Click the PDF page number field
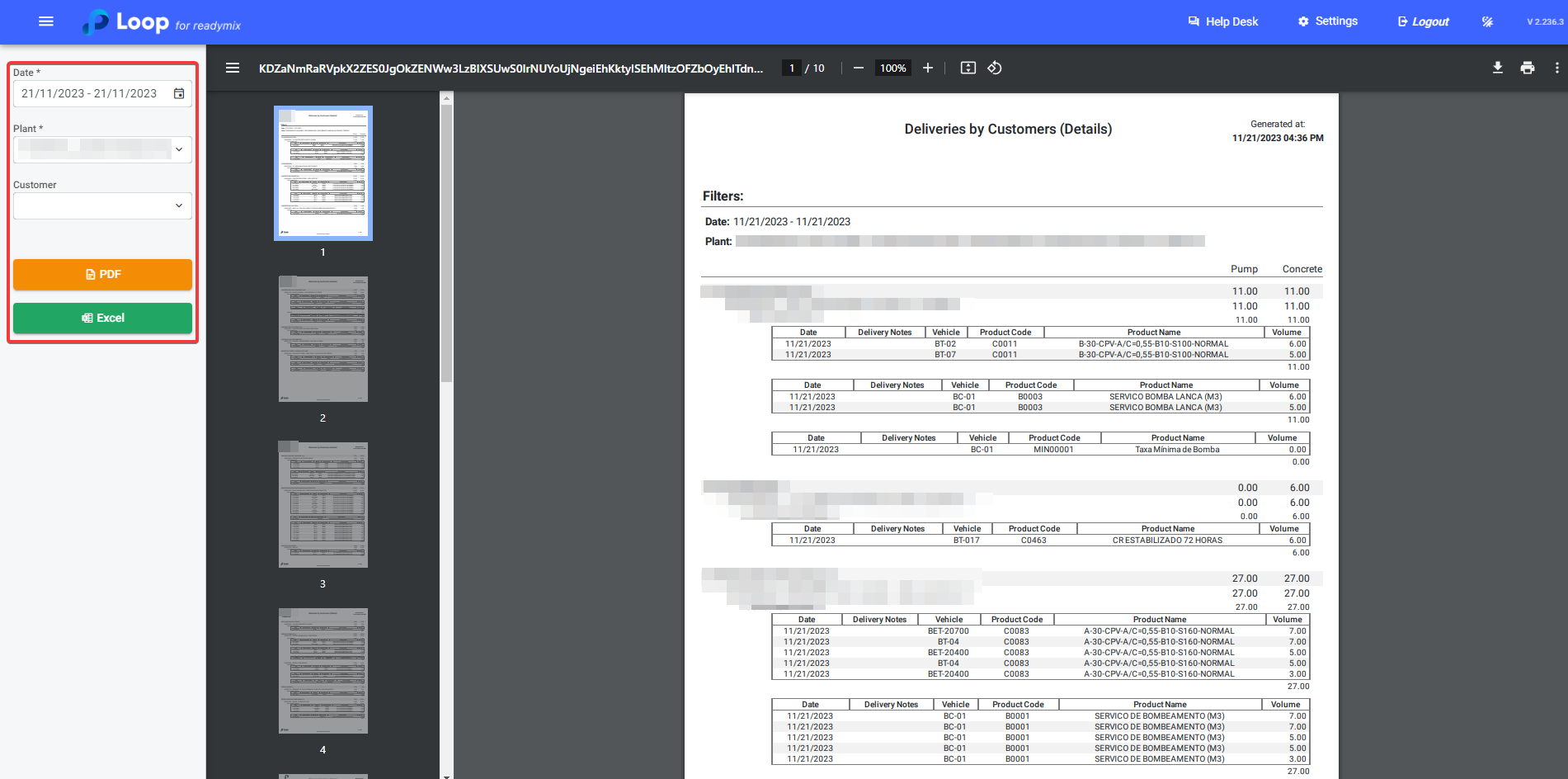The height and width of the screenshot is (779, 1568). click(792, 68)
